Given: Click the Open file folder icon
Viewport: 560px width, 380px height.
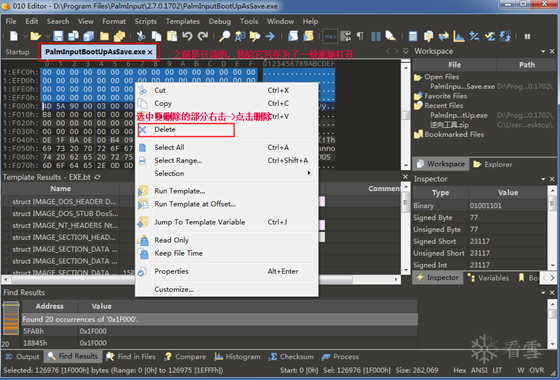Looking at the screenshot, I should pos(35,36).
